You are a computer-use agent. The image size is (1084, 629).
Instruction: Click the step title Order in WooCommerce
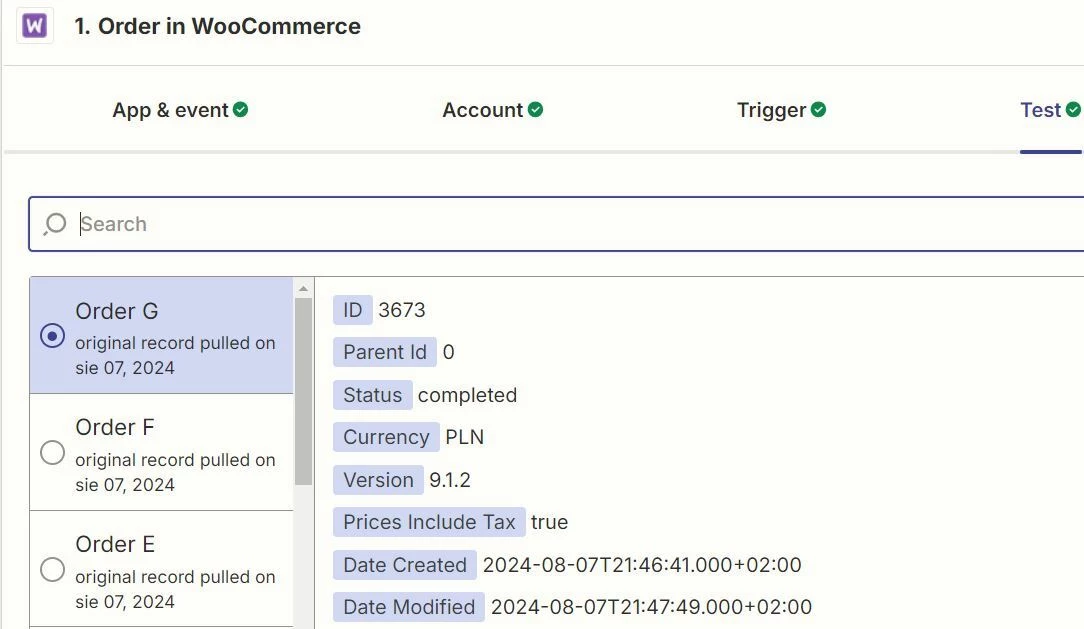pyautogui.click(x=230, y=26)
